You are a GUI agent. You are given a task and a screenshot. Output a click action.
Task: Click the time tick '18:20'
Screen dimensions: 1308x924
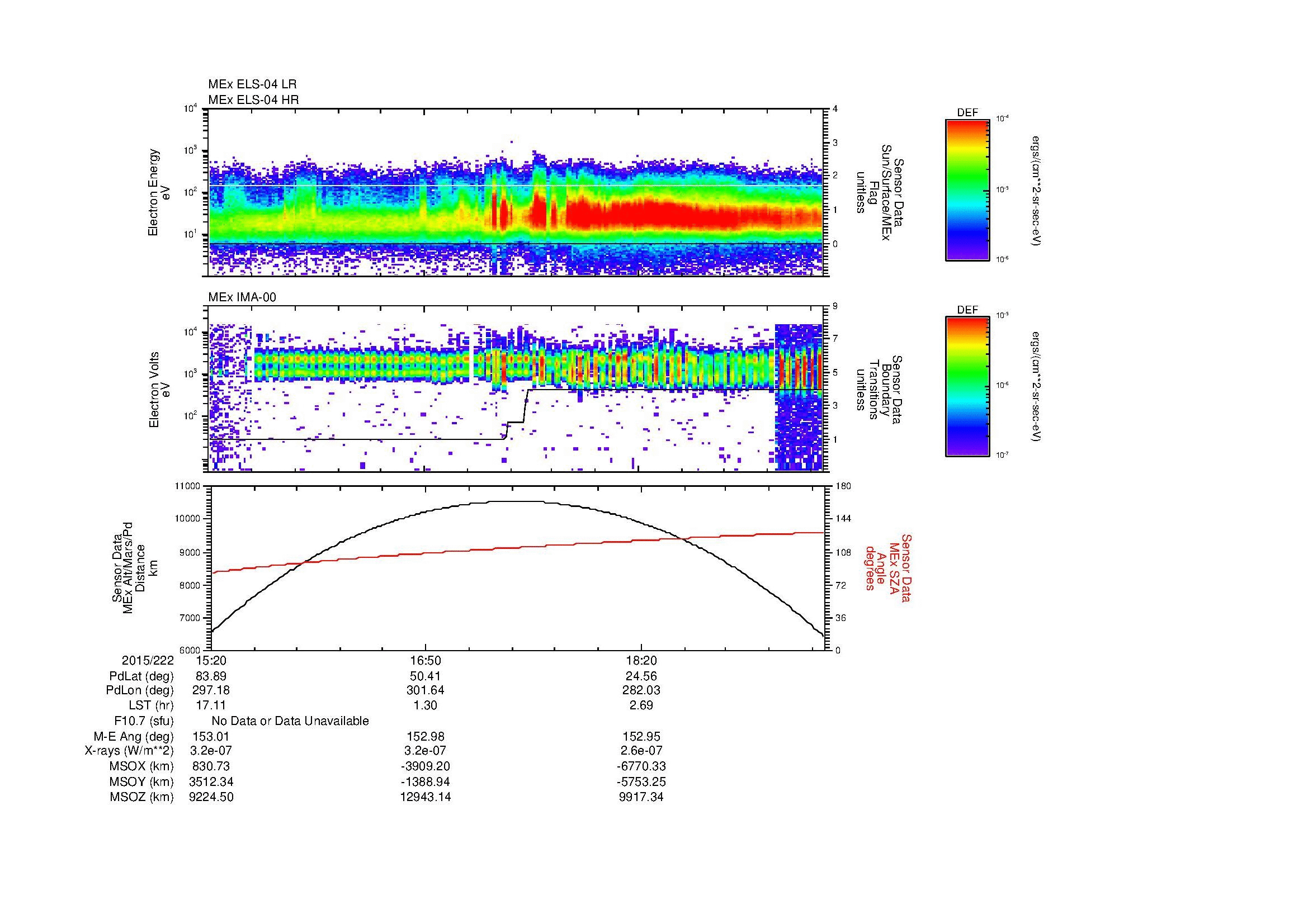[x=641, y=660]
